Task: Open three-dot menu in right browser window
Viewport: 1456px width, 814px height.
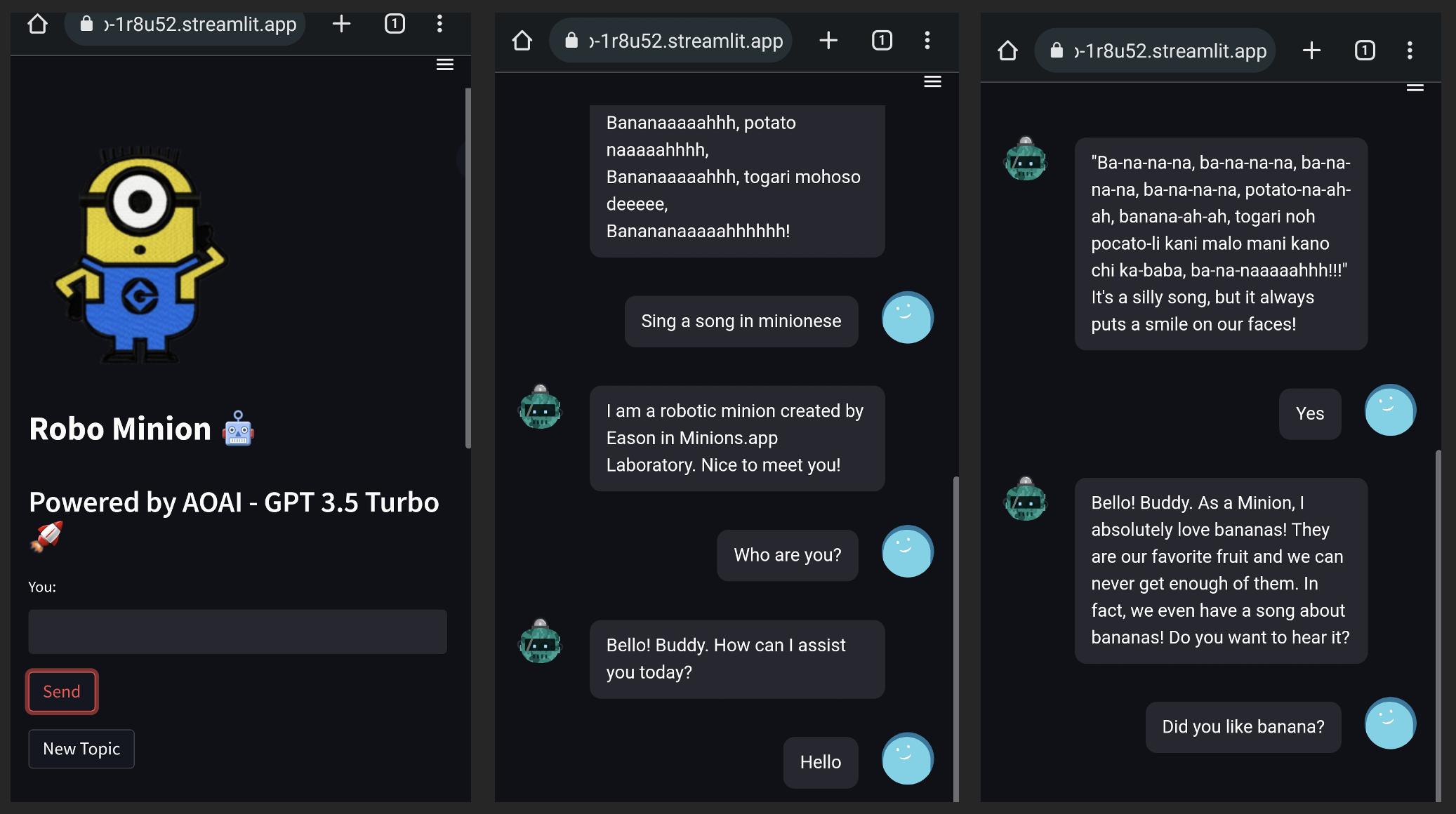Action: pyautogui.click(x=1410, y=51)
